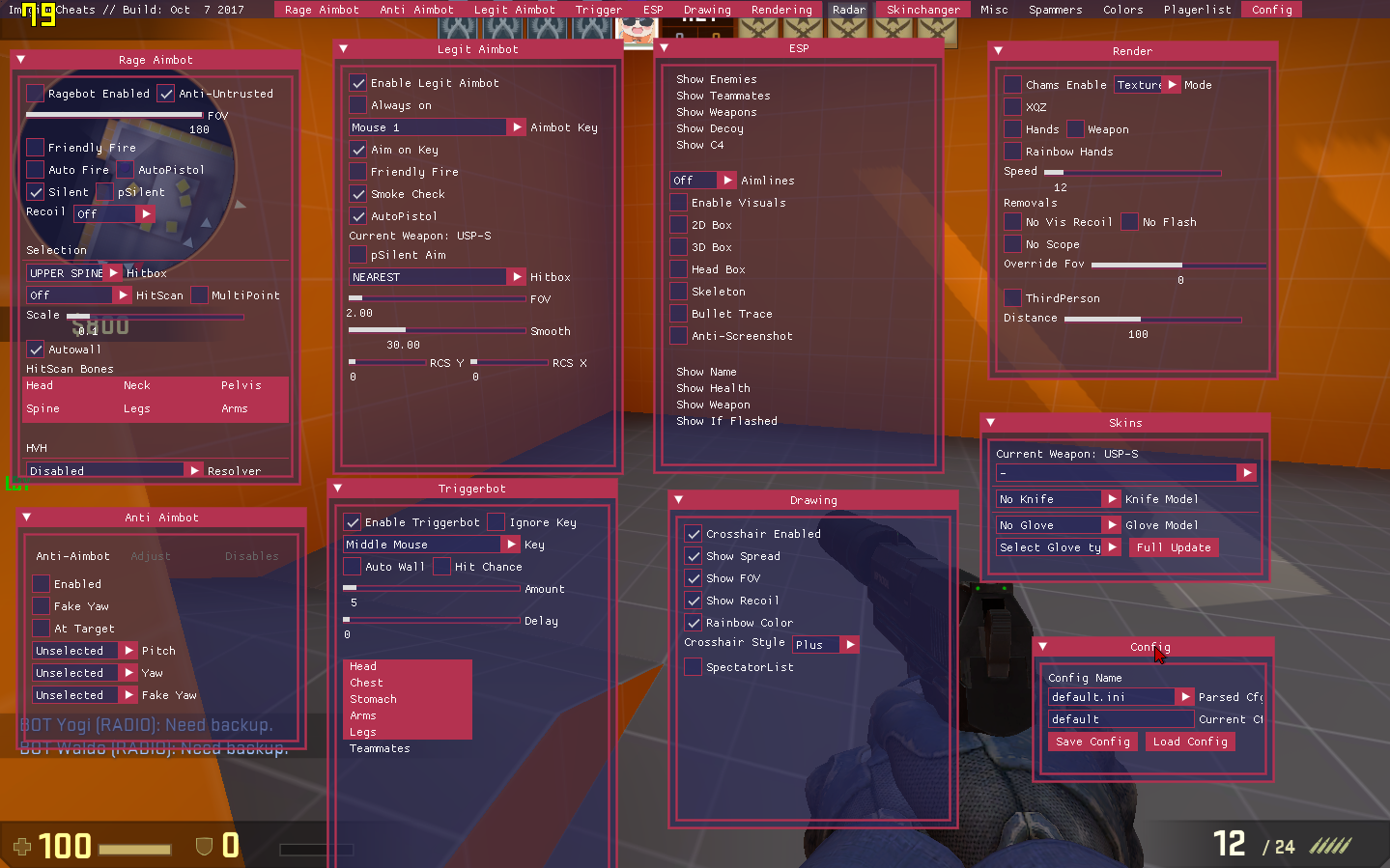Screen dimensions: 1390x868
Task: Tick the Anti-Screenshot checkbox
Action: click(678, 335)
